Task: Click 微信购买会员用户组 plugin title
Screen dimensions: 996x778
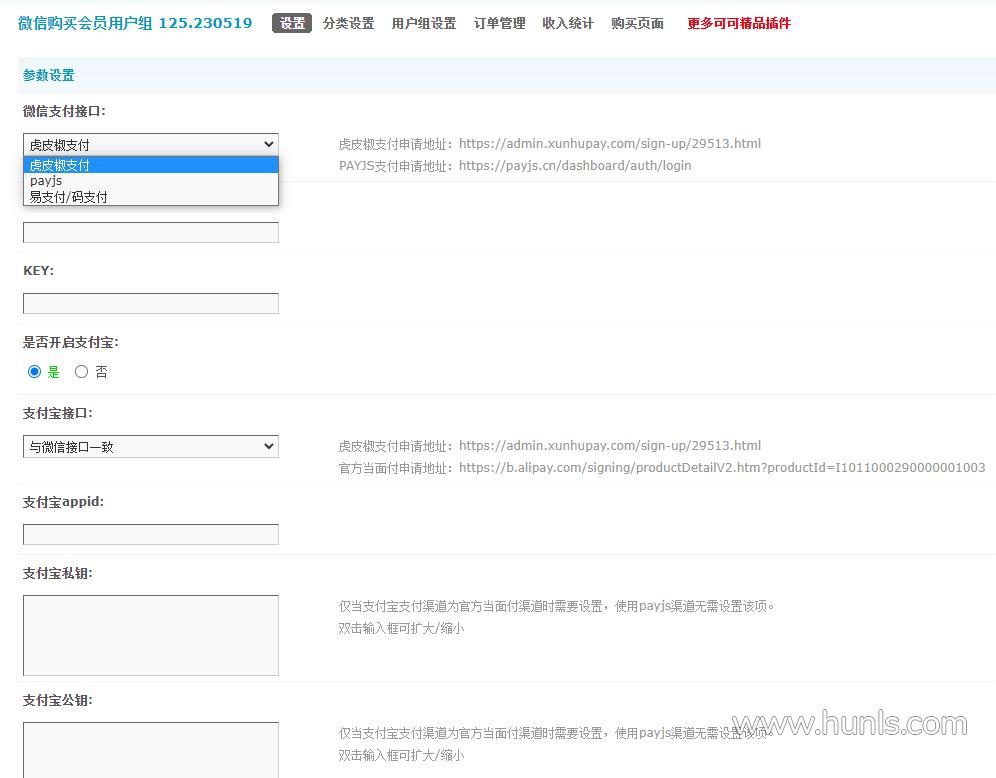Action: pyautogui.click(x=135, y=23)
